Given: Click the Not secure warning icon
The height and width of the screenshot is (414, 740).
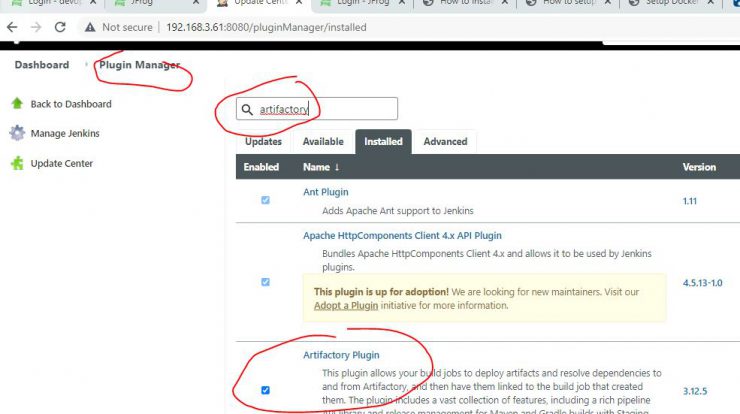Looking at the screenshot, I should pyautogui.click(x=90, y=27).
